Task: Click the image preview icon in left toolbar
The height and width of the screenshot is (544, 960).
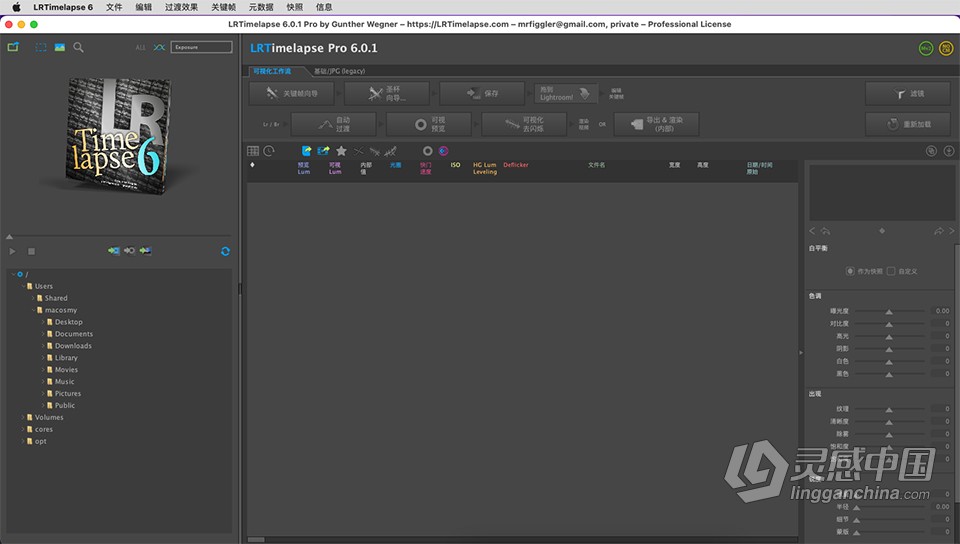Action: (59, 47)
